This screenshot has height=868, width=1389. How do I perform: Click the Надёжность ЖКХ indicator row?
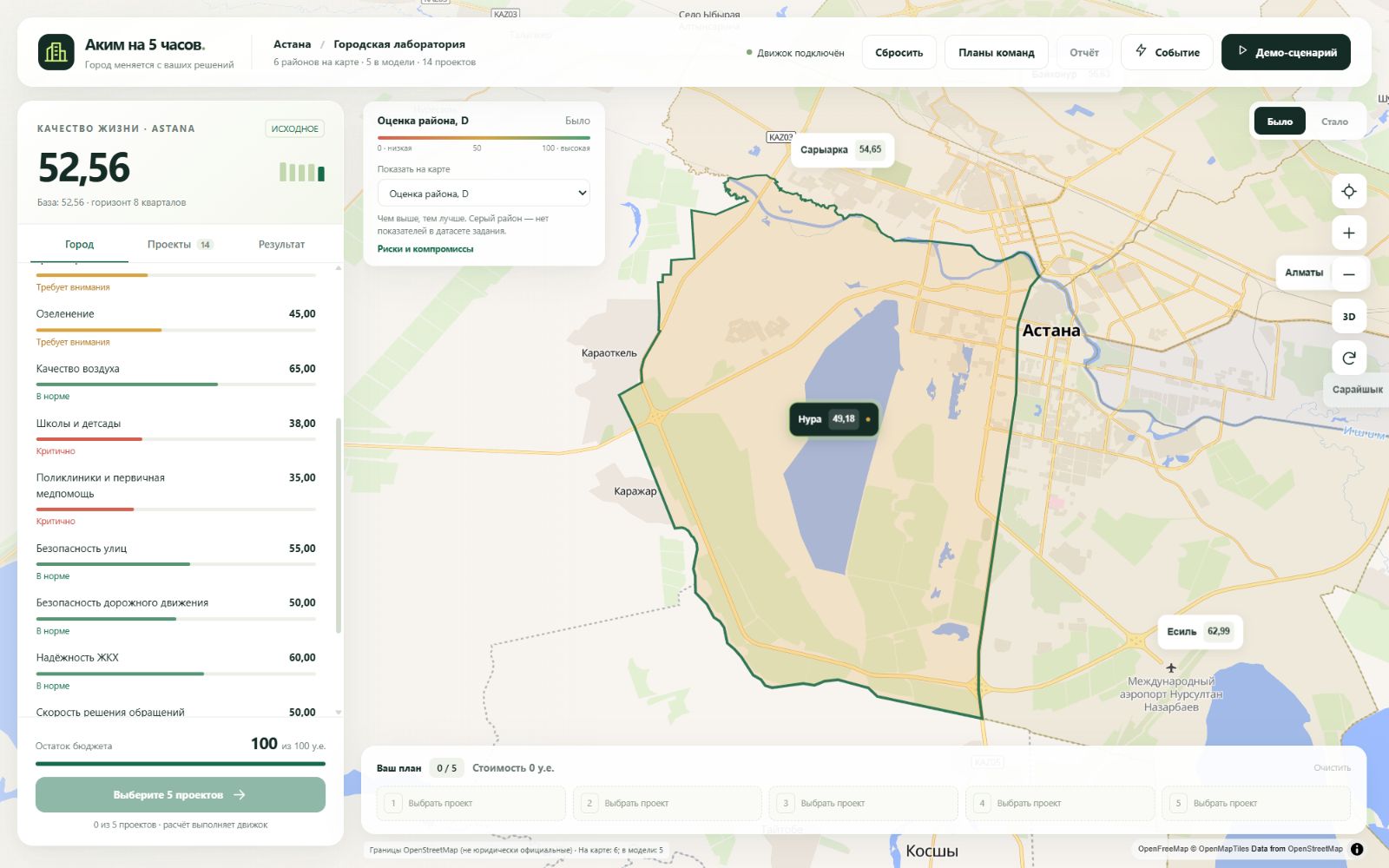point(176,671)
